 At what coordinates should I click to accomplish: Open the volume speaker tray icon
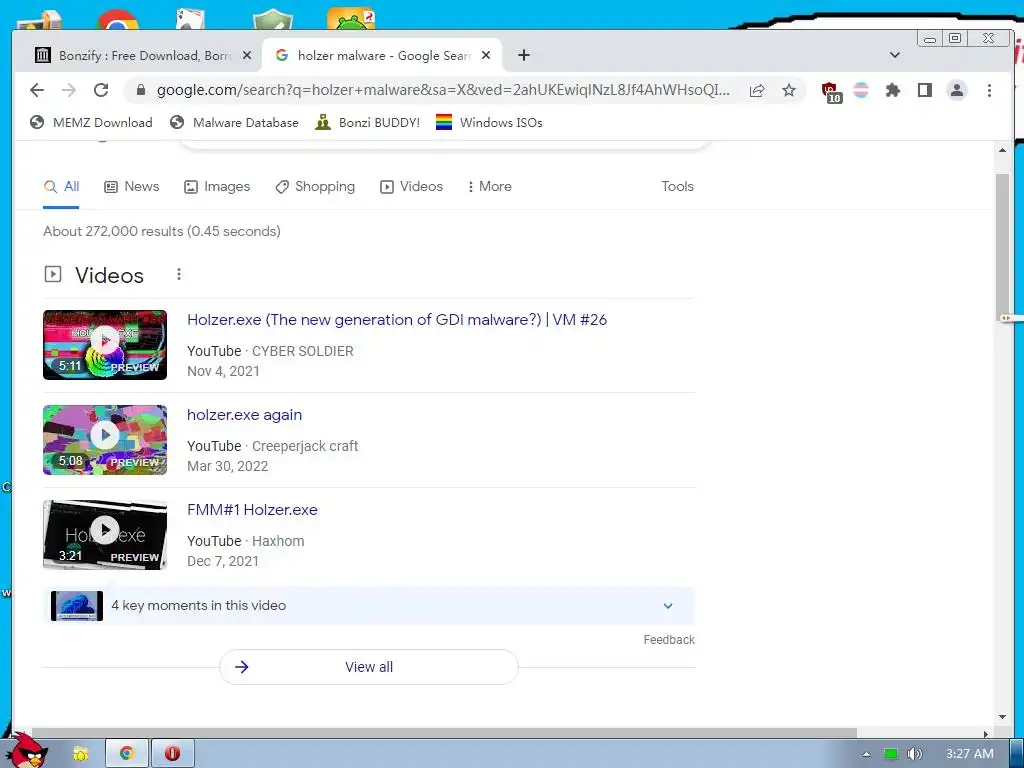(914, 754)
